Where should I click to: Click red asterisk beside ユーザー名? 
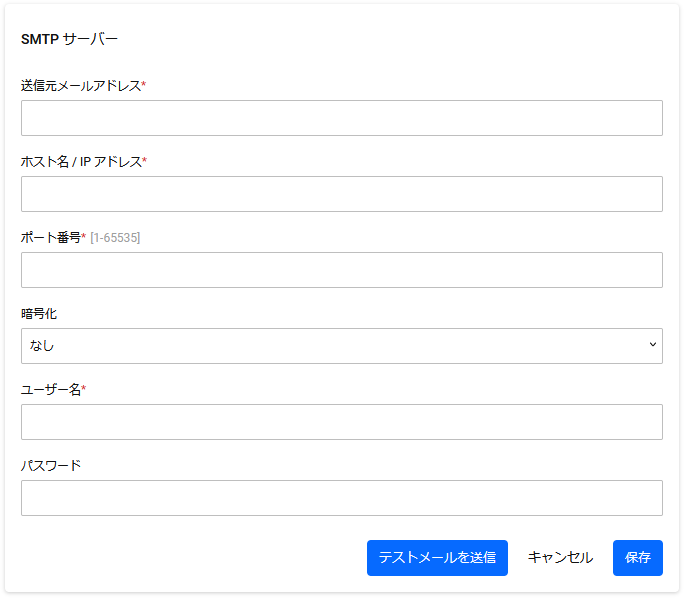coord(84,387)
